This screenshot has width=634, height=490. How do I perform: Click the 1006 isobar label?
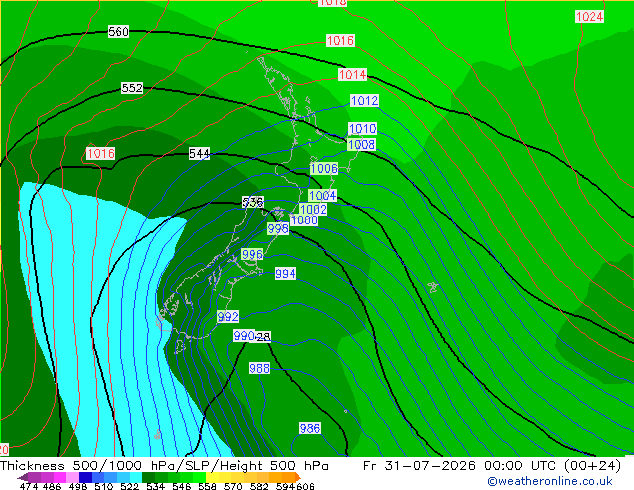324,169
